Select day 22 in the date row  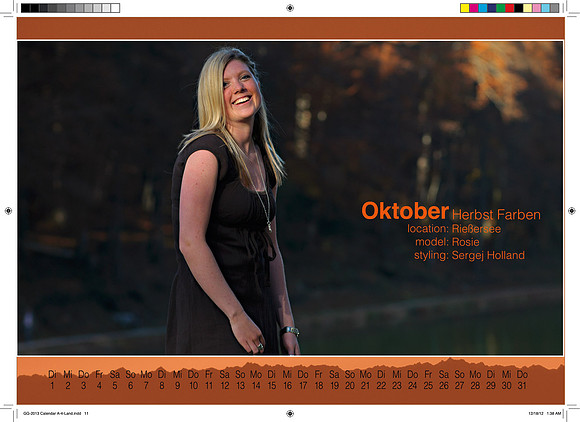381,386
